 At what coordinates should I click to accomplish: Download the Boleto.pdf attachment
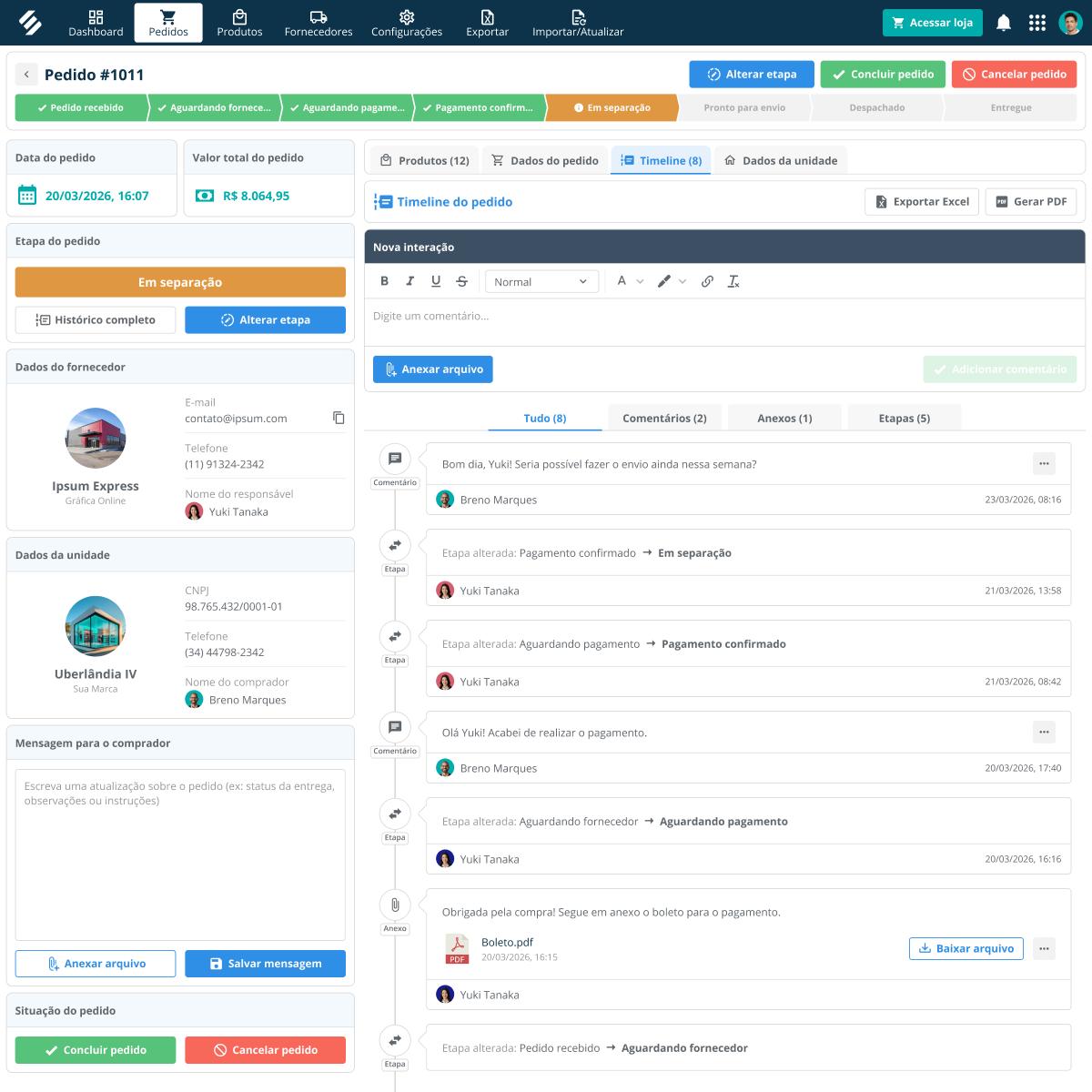click(966, 948)
